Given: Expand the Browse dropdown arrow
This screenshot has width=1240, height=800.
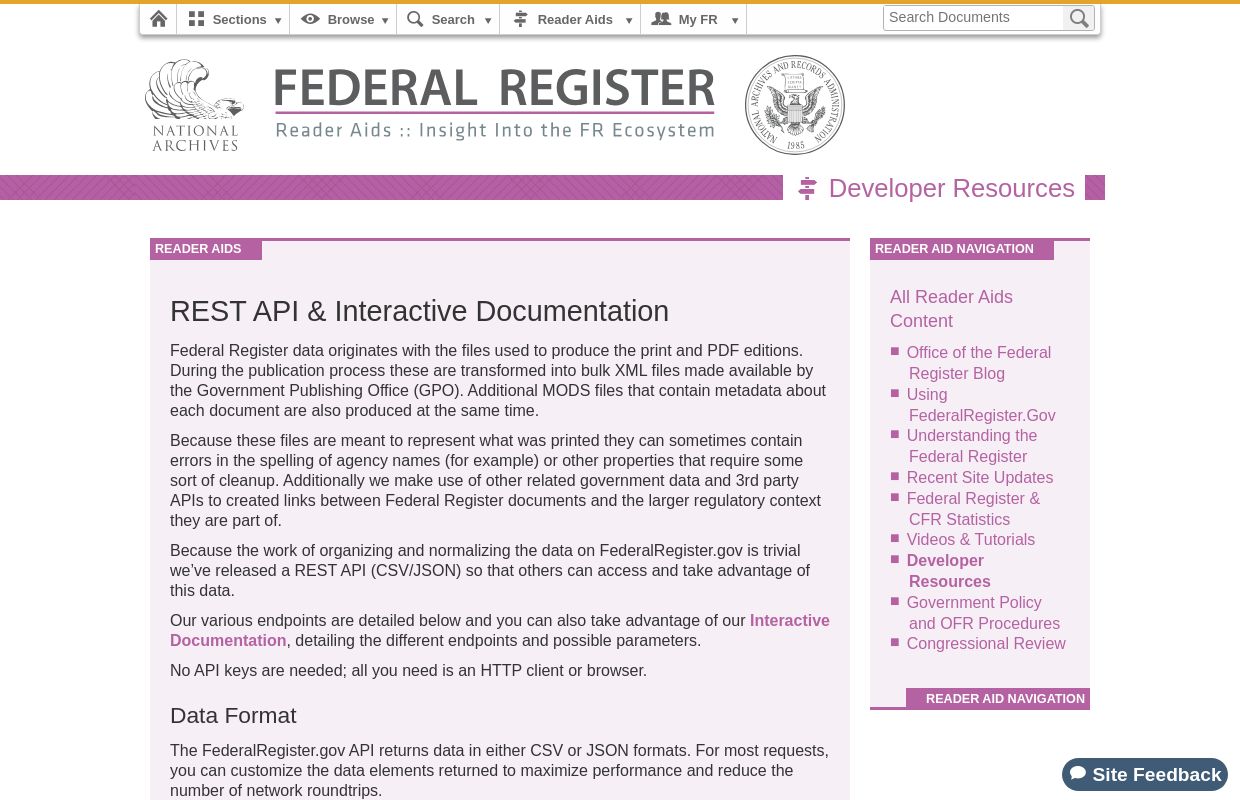Looking at the screenshot, I should [x=385, y=21].
